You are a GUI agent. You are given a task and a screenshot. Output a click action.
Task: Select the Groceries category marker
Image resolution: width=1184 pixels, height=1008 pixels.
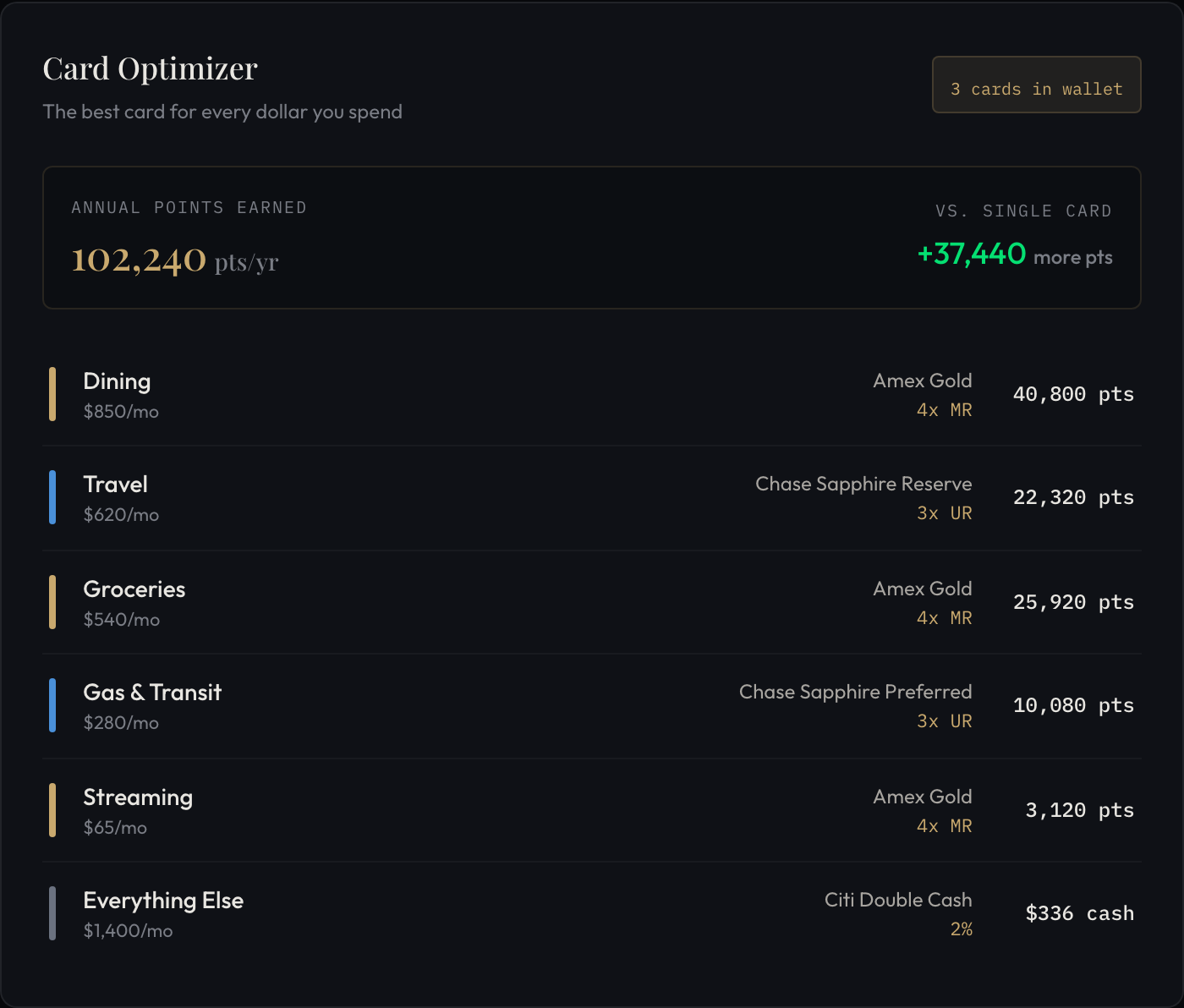pos(52,601)
